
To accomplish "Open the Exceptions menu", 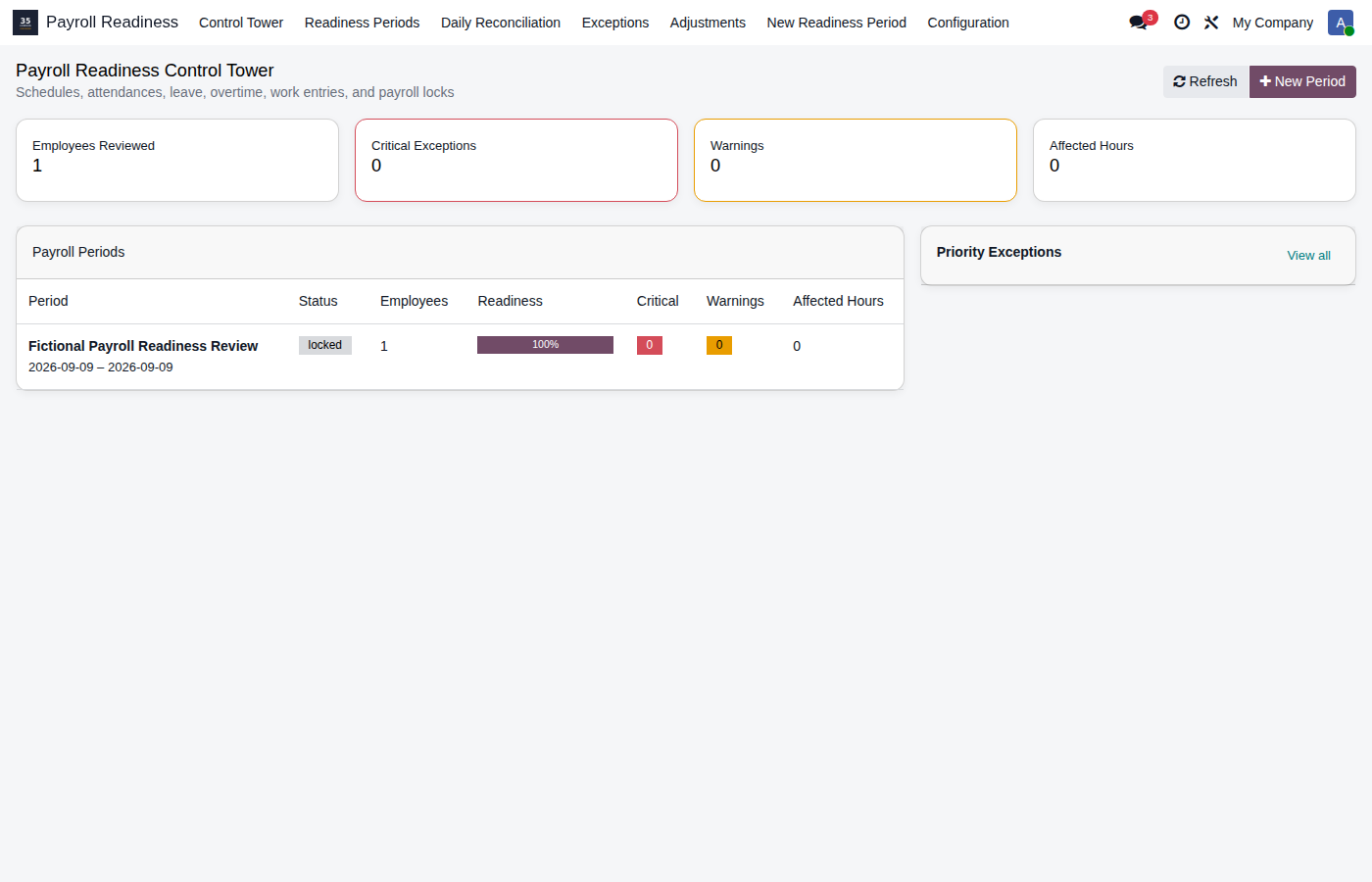I will tap(615, 23).
